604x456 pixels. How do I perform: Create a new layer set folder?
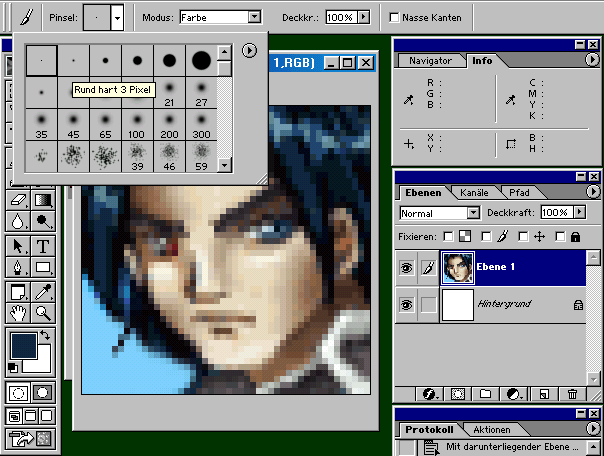click(485, 394)
